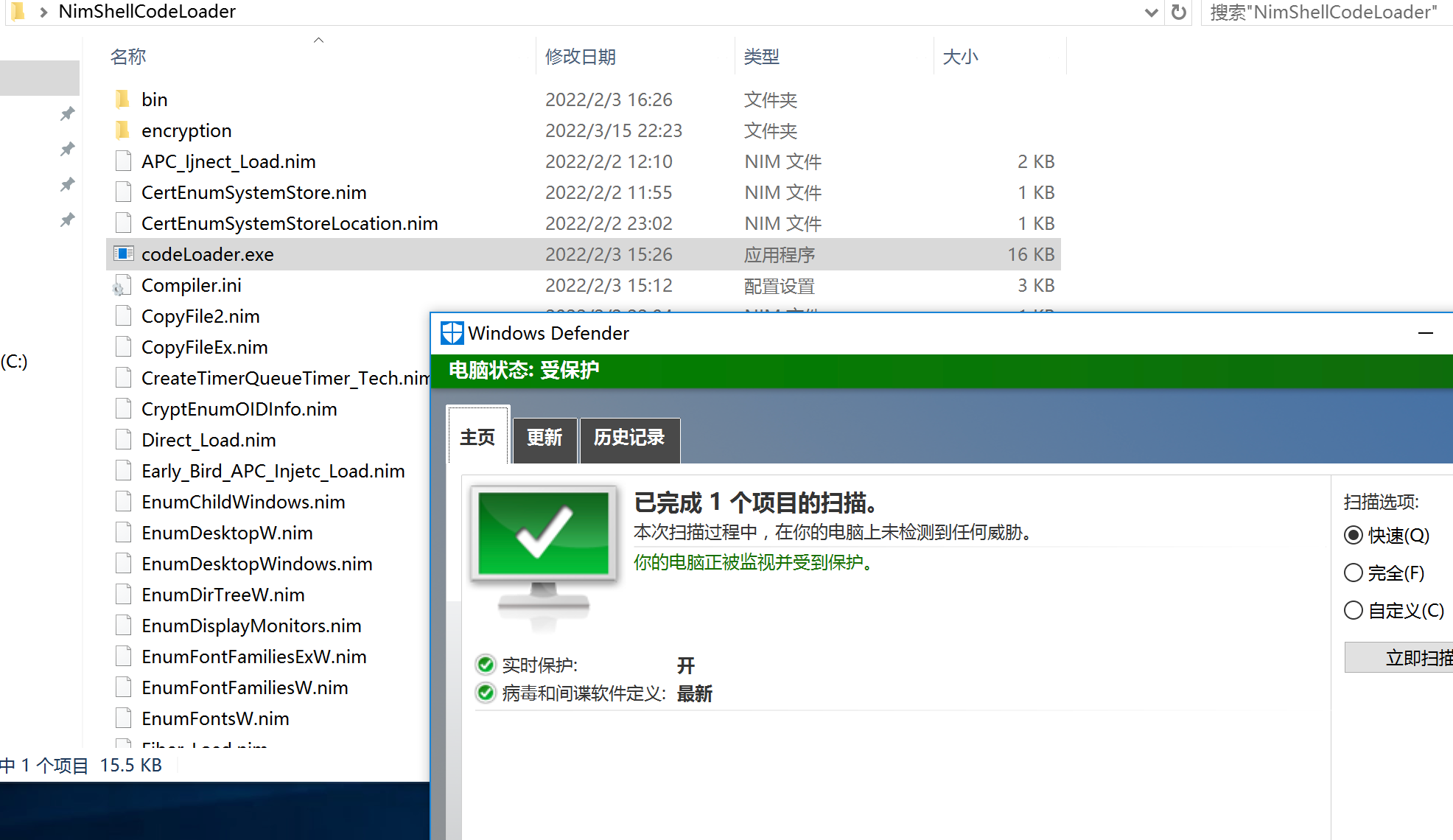Click the CertEnumSystemStoreLocation.nim file icon
The width and height of the screenshot is (1453, 840).
123,223
